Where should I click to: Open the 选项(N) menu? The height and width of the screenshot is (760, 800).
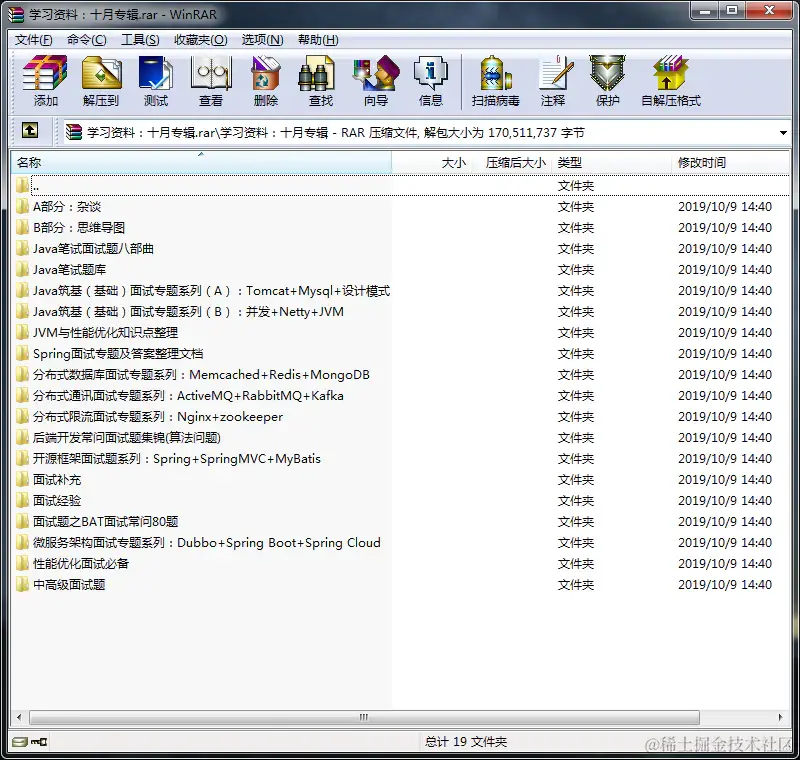pos(262,40)
